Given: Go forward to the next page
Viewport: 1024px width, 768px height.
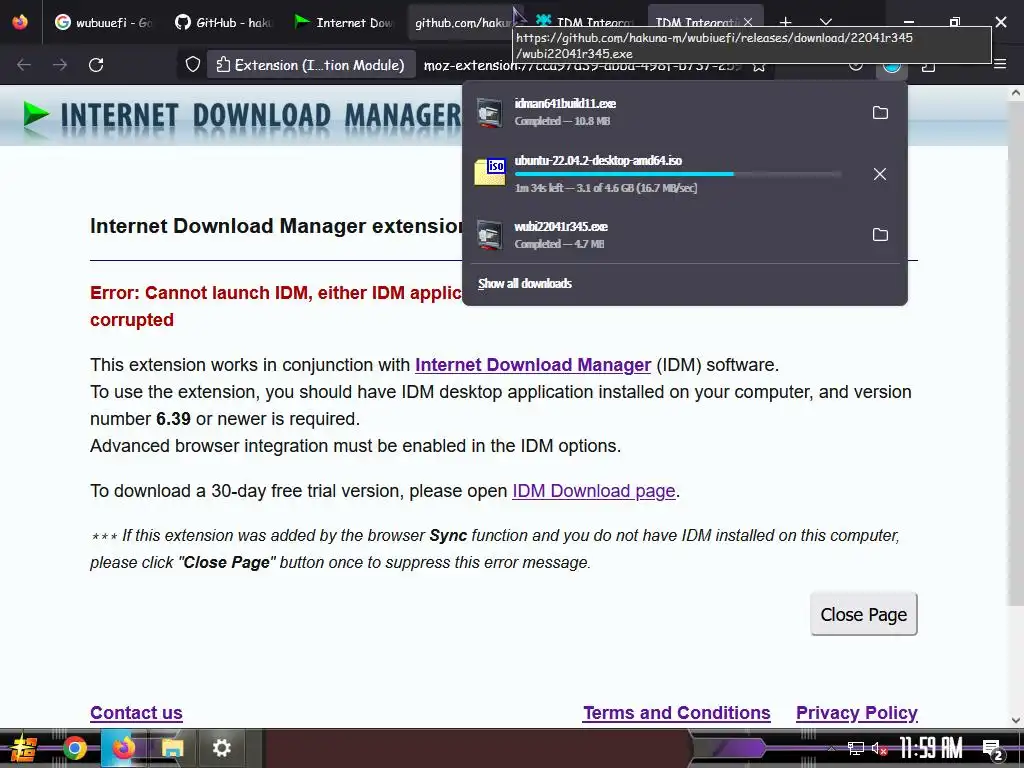Looking at the screenshot, I should [x=60, y=65].
